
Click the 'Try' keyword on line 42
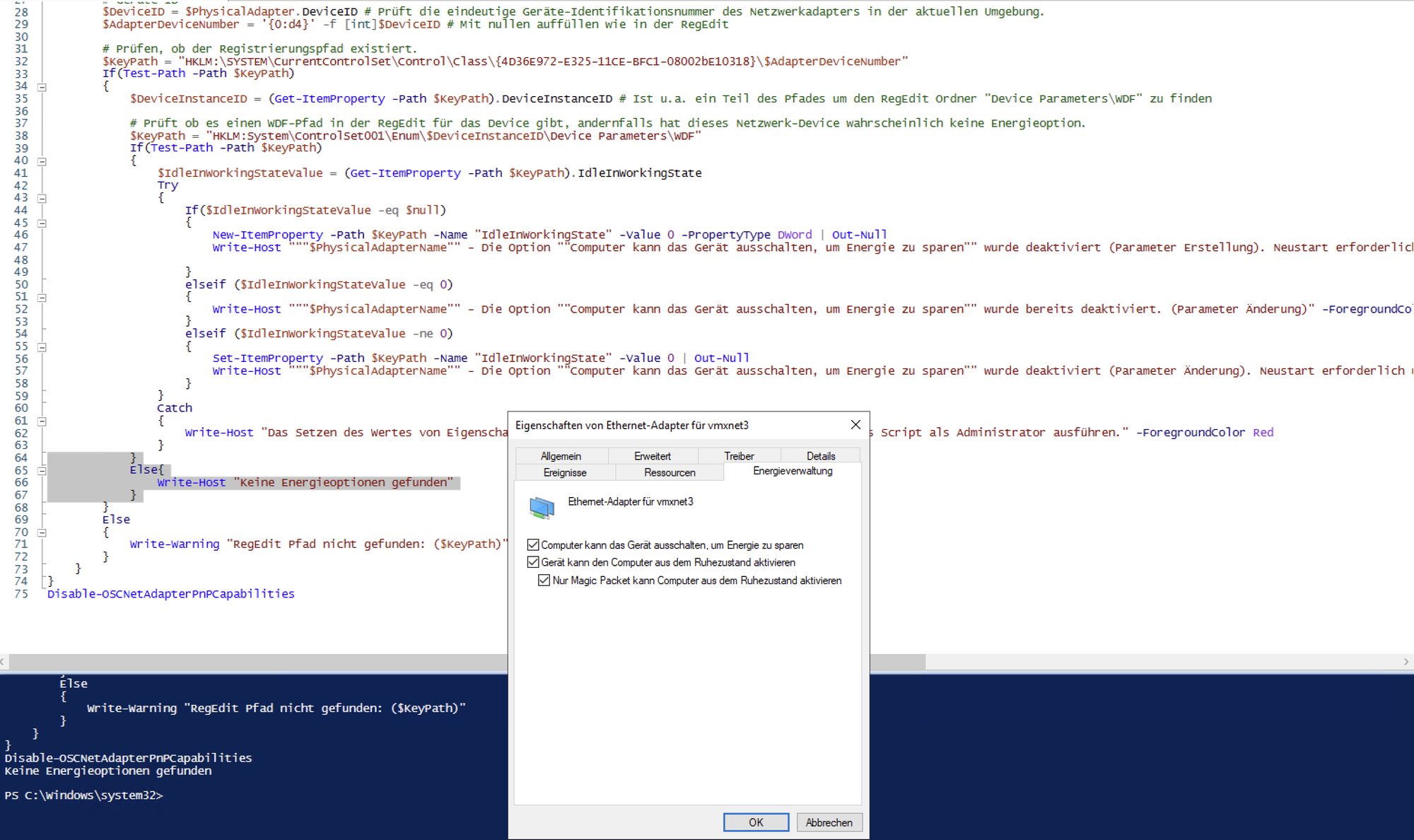tap(168, 185)
